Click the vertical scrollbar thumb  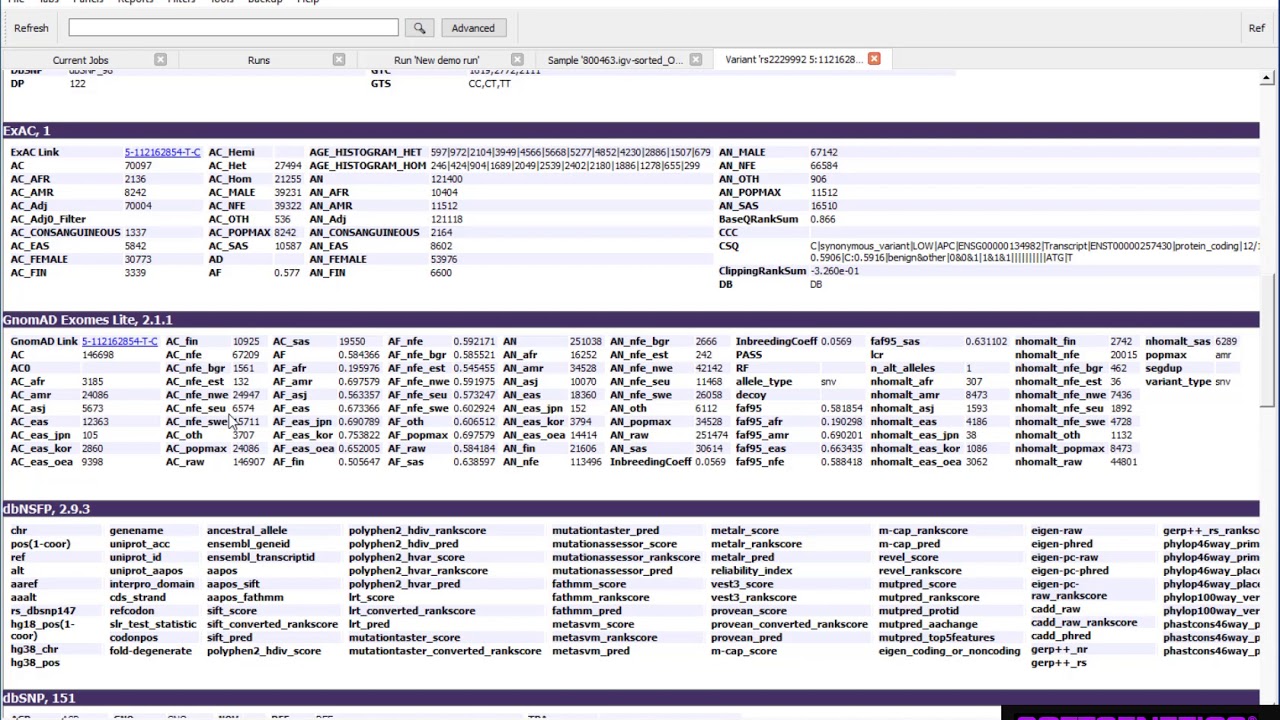pos(1266,340)
